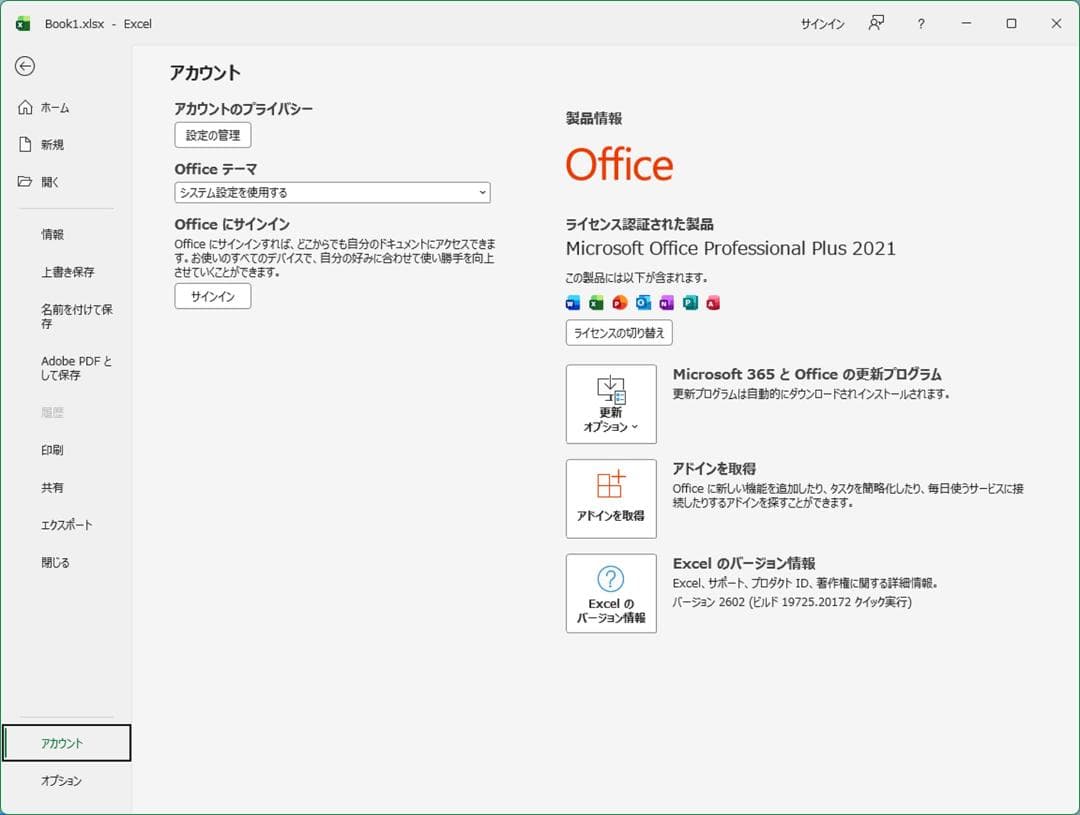The height and width of the screenshot is (815, 1080).
Task: Select 閉じる in the sidebar
Action: click(55, 562)
